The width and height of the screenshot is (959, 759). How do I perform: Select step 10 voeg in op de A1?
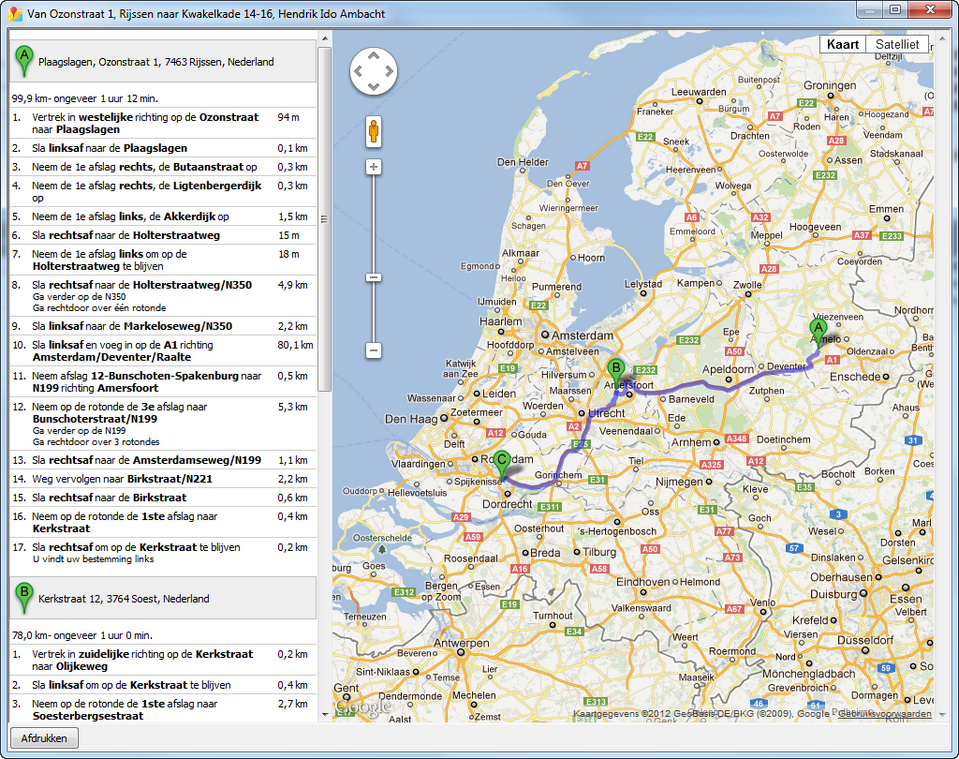point(163,351)
